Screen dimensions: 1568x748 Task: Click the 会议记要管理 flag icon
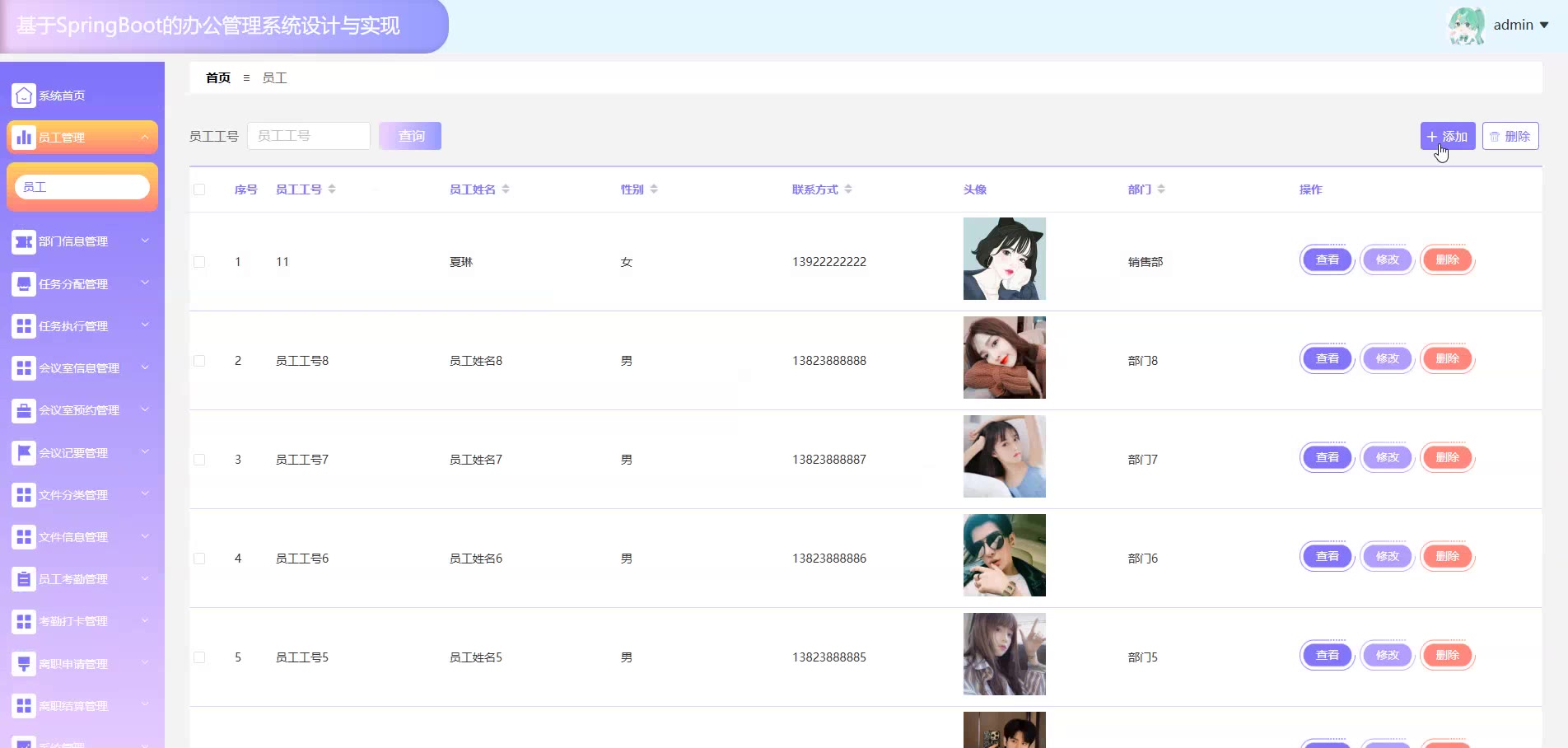pyautogui.click(x=24, y=453)
